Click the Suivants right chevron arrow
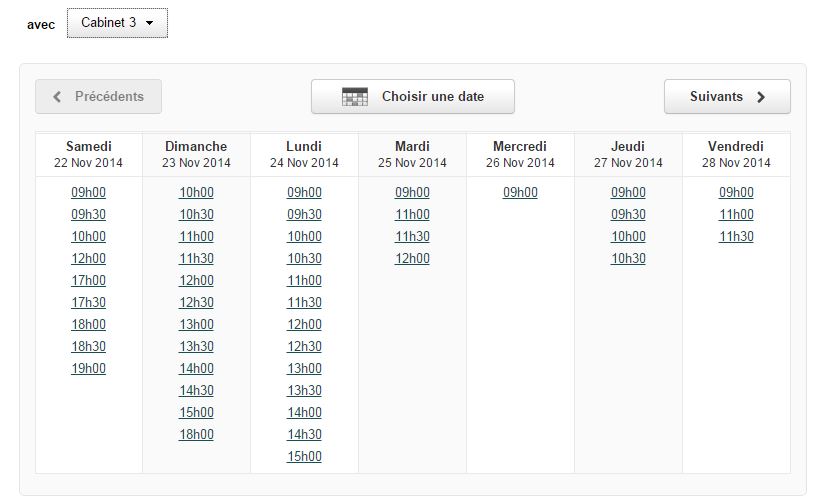 point(761,97)
